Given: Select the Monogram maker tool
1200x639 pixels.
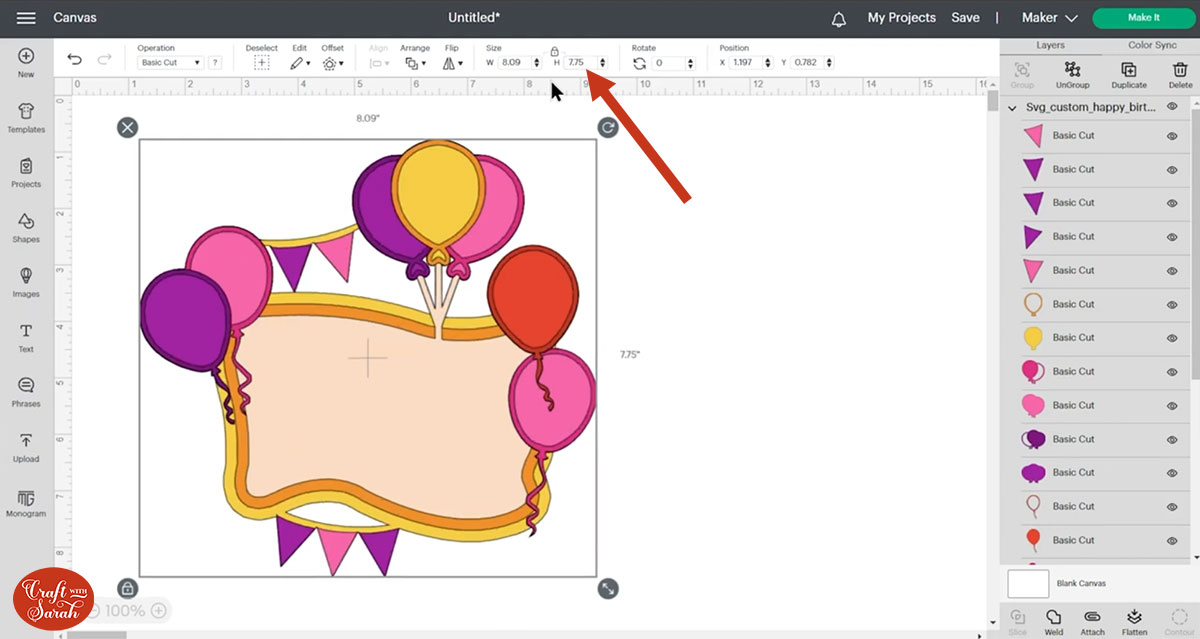Looking at the screenshot, I should click(x=25, y=502).
